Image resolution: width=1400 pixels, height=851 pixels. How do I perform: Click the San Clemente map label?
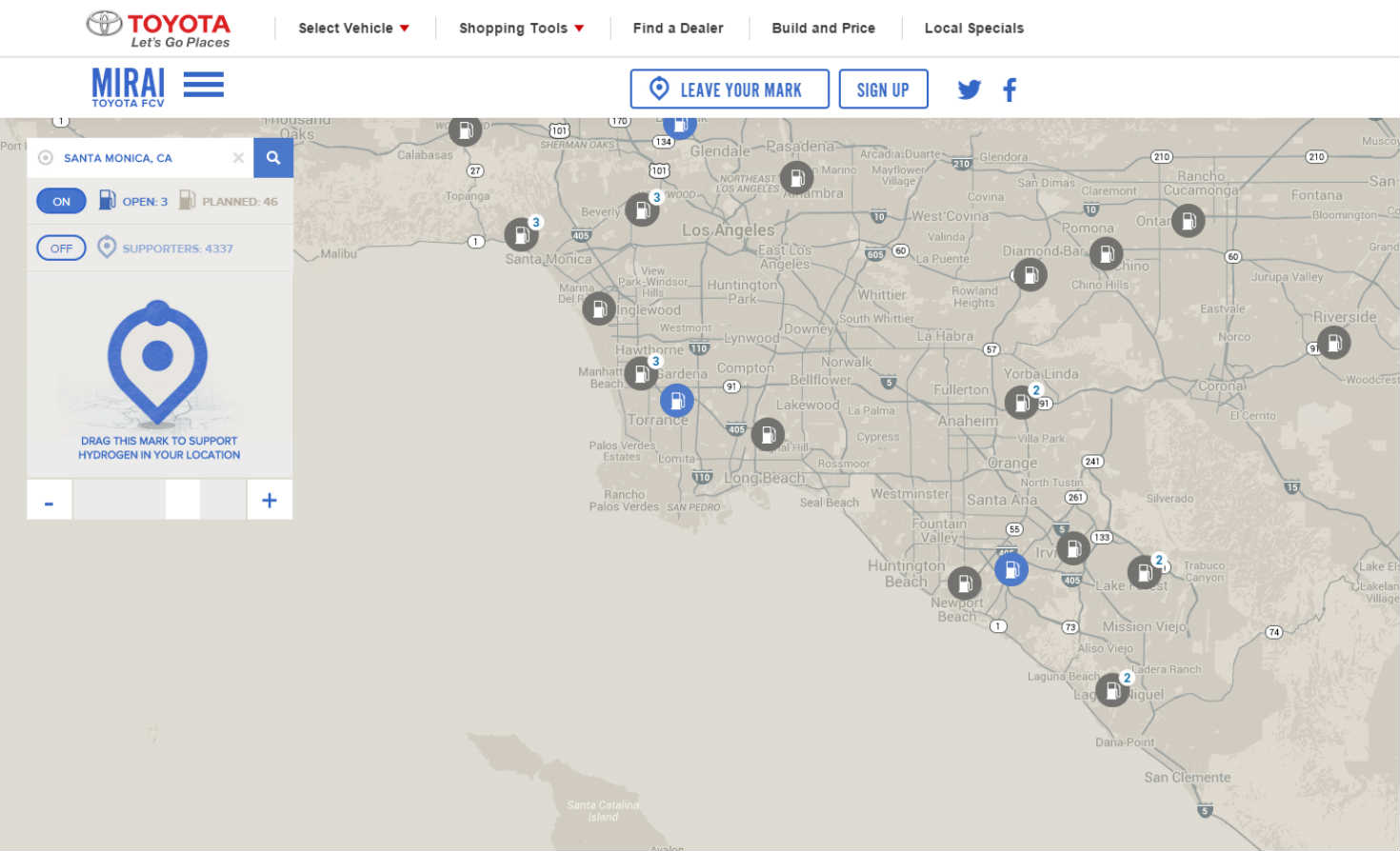tap(1187, 777)
